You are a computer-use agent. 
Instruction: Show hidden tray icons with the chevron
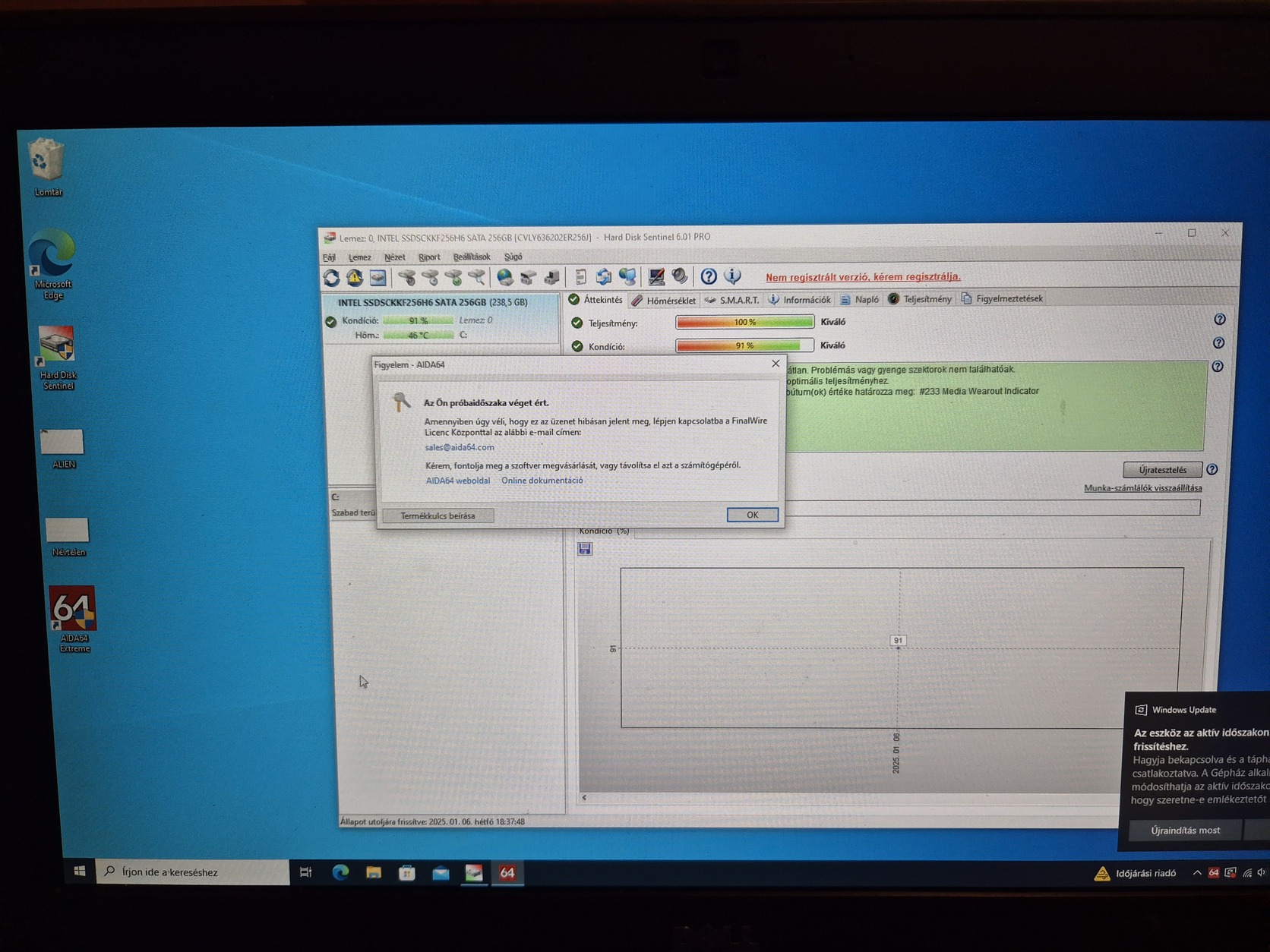tap(1197, 873)
